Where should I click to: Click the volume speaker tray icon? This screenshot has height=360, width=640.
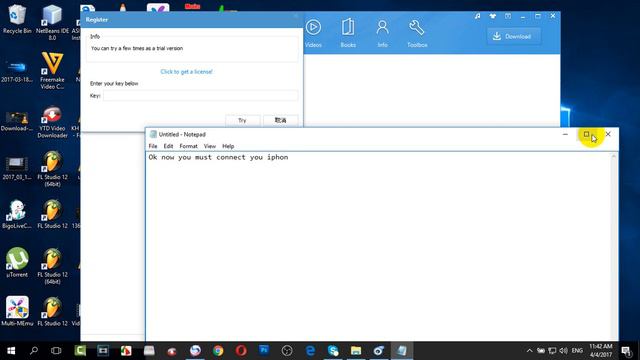pyautogui.click(x=564, y=351)
